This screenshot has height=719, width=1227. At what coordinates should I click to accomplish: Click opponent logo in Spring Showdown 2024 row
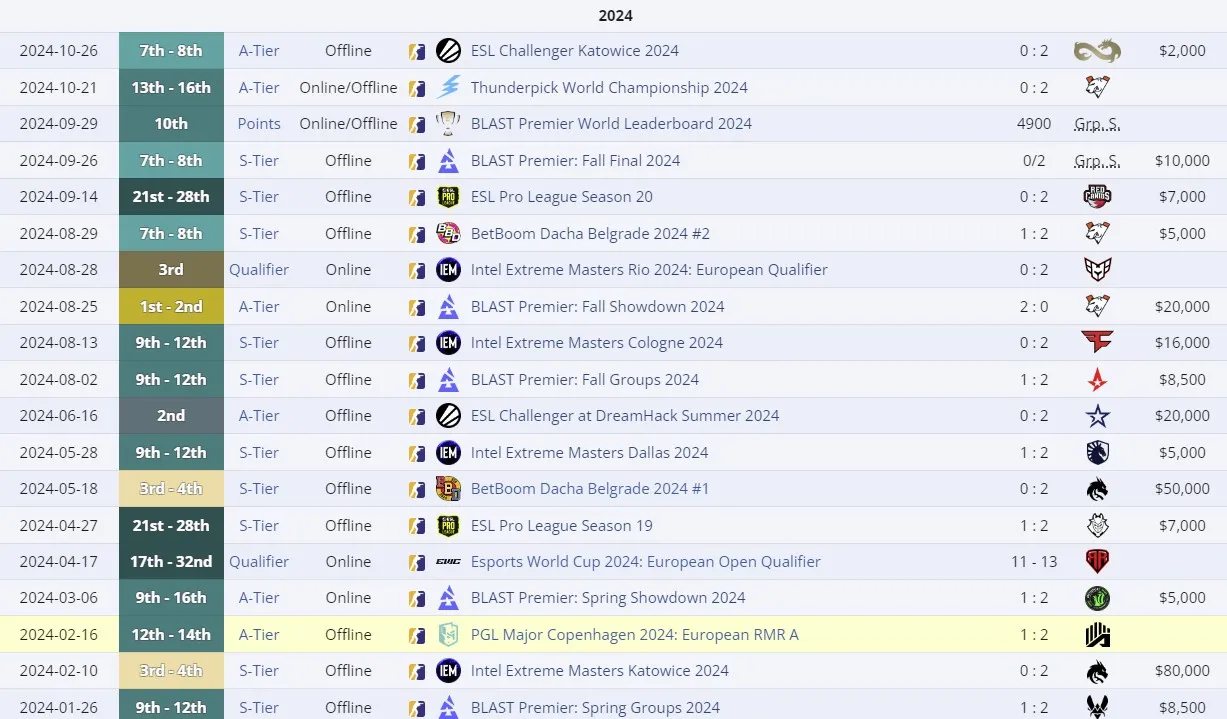pos(1097,598)
